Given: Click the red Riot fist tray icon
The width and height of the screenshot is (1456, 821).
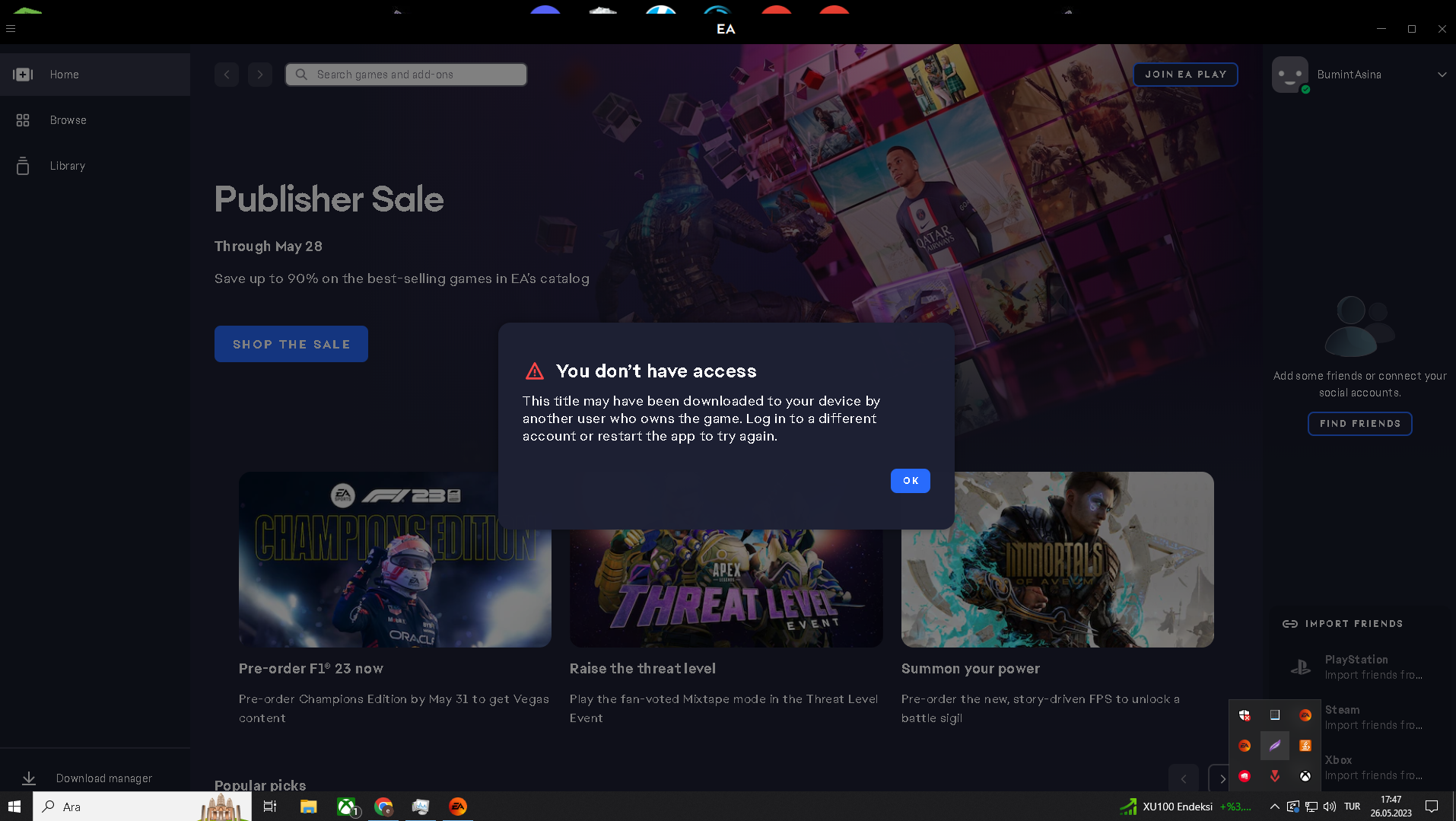Looking at the screenshot, I should coord(1245,776).
